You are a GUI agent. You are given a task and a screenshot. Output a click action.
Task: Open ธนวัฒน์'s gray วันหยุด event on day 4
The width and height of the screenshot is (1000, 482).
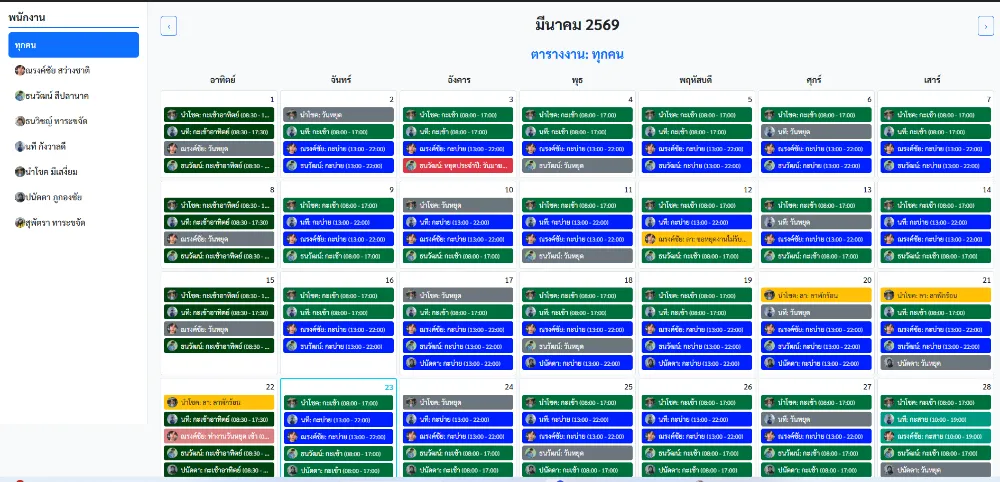(x=577, y=166)
